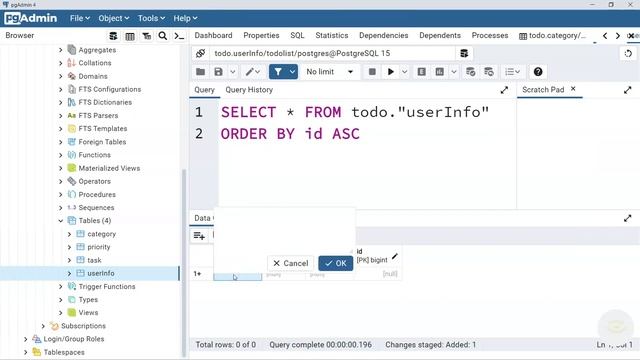Screen dimensions: 640x360
Task: Click the reset layout icon at top right
Action: coord(628,53)
